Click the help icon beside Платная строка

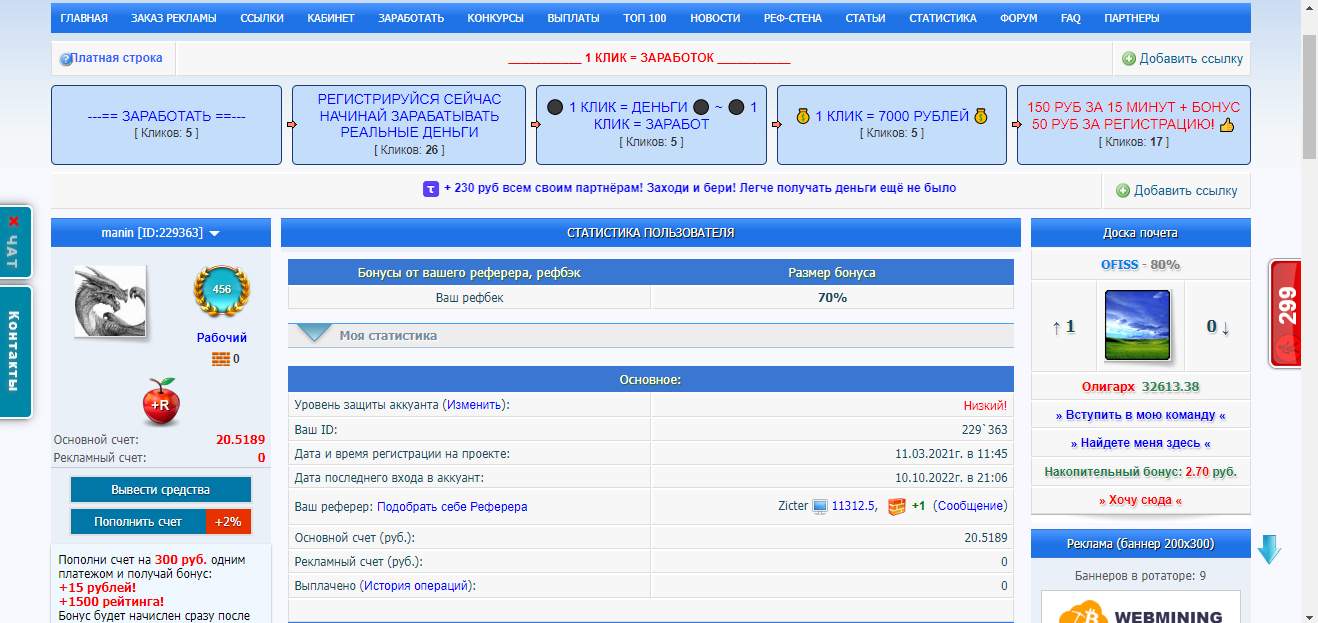66,59
